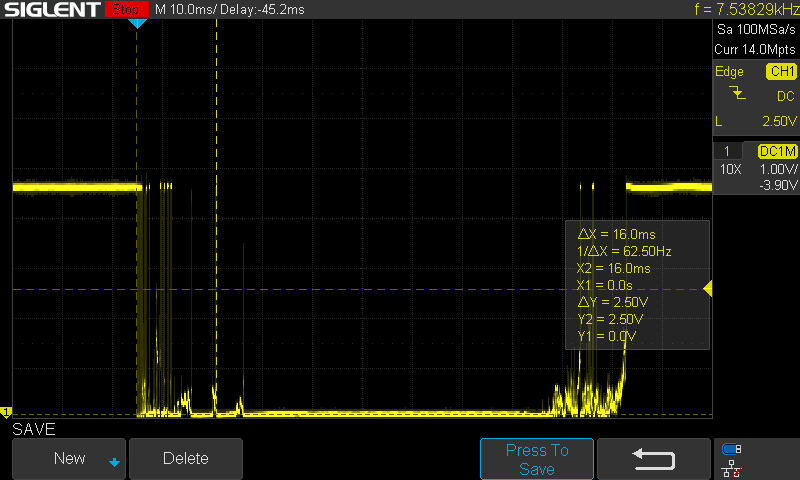The height and width of the screenshot is (480, 800).
Task: Click the DC1M channel coupling badge
Action: (777, 151)
